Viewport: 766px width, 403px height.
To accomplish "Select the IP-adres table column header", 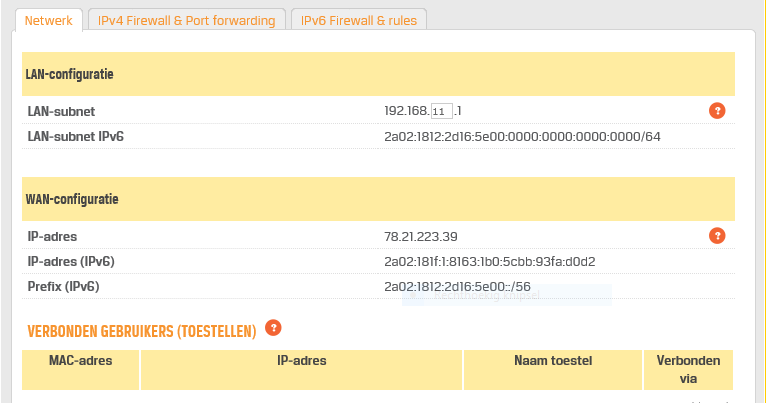I will 301,370.
